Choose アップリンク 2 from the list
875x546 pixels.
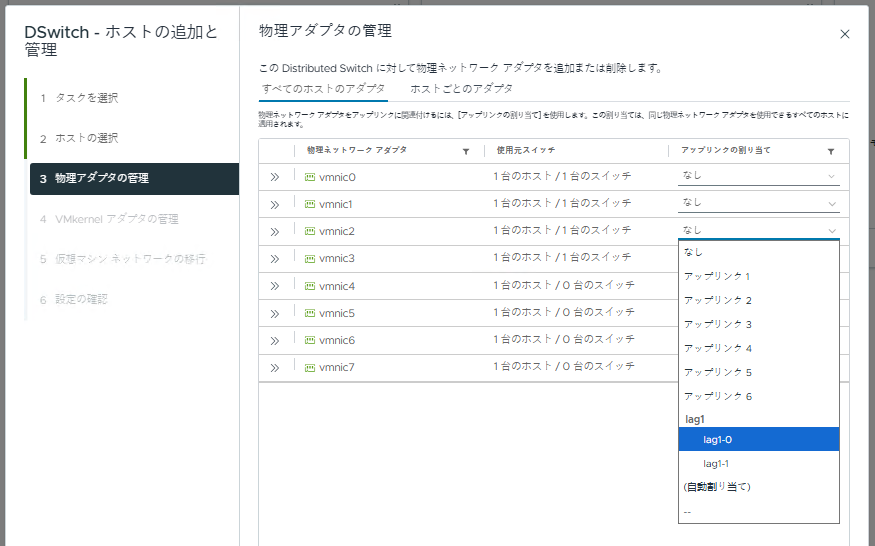[759, 300]
